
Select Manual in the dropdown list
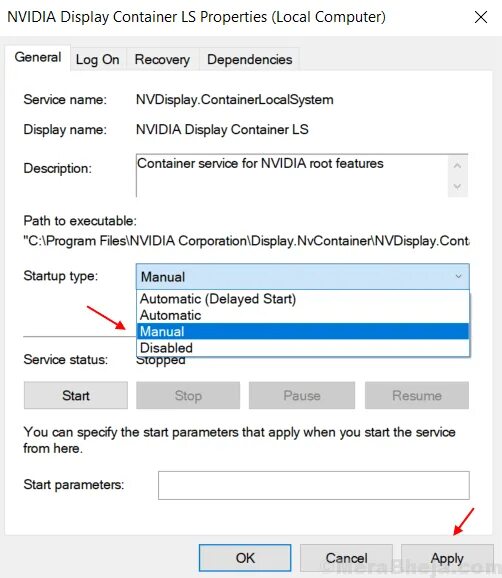(x=303, y=331)
